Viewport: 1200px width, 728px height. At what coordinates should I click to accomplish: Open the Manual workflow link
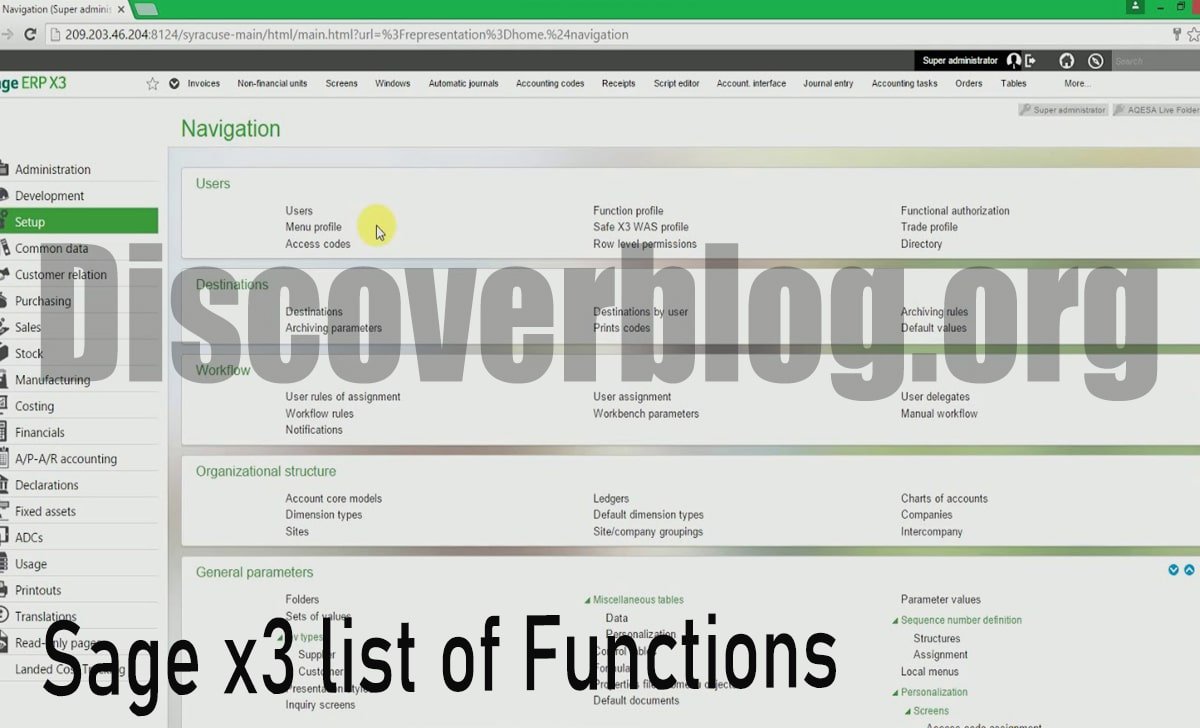tap(939, 414)
